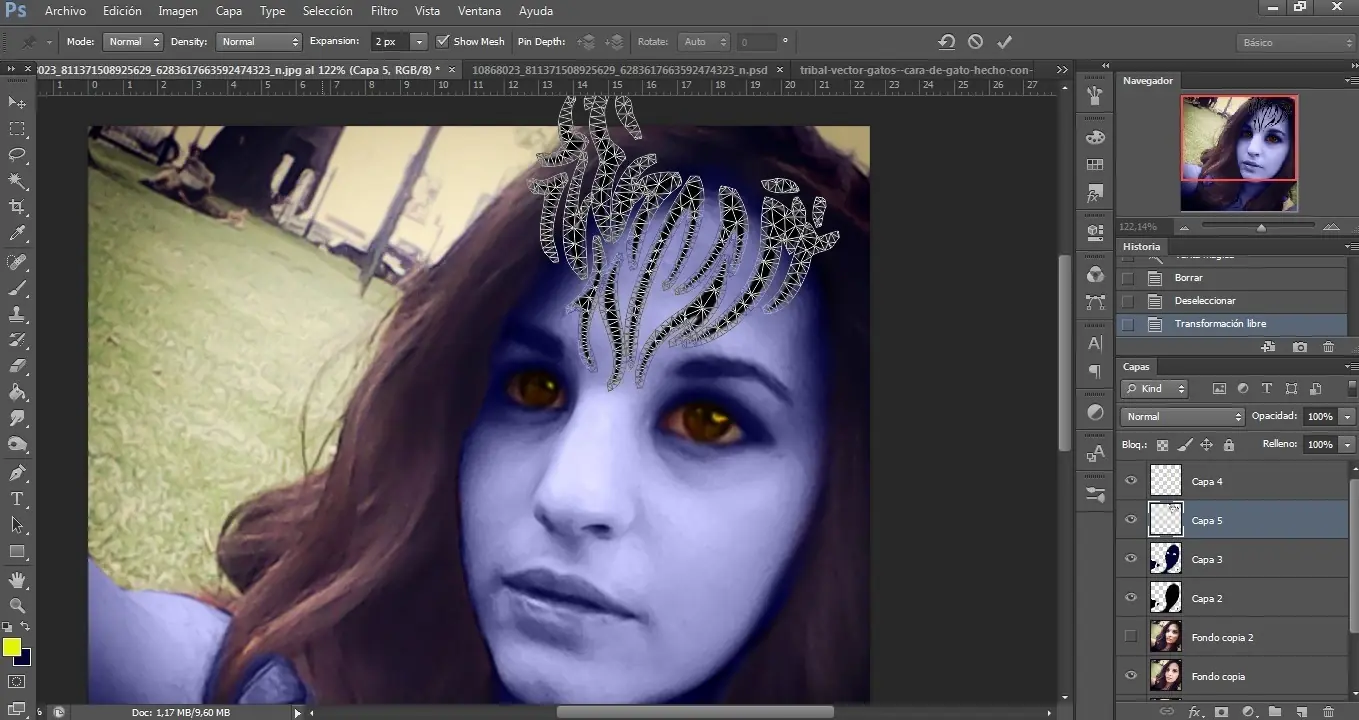Add a layer mask in Capas panel
Screen dimensions: 1359x720
point(1221,712)
